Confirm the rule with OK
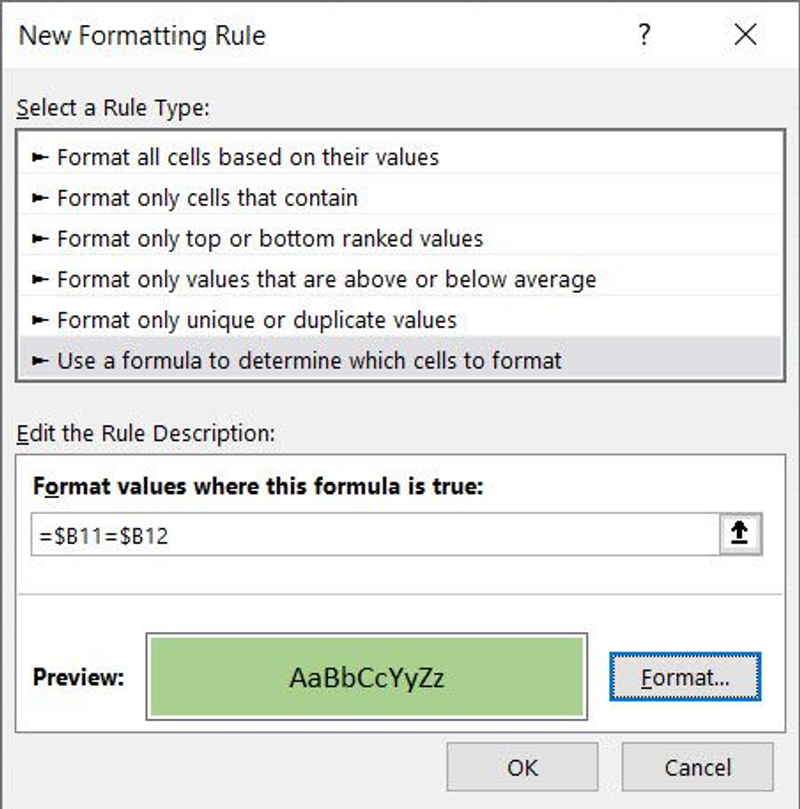 click(522, 767)
